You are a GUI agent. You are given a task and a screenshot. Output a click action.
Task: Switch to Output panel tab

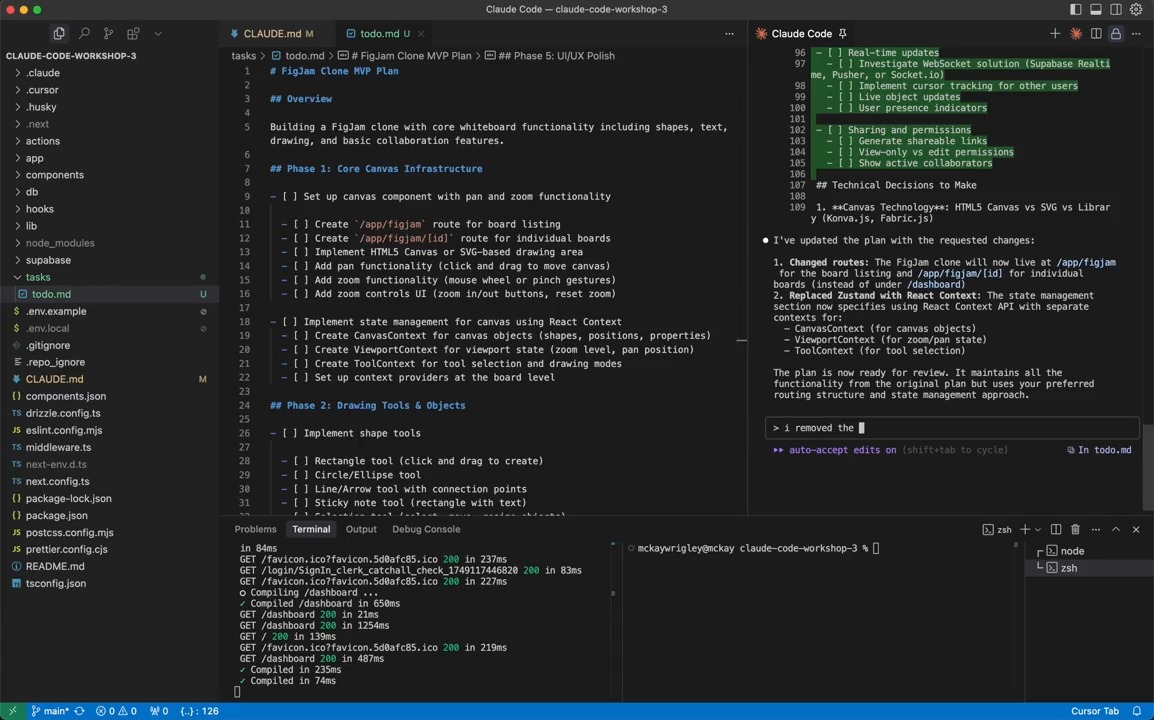tap(361, 529)
